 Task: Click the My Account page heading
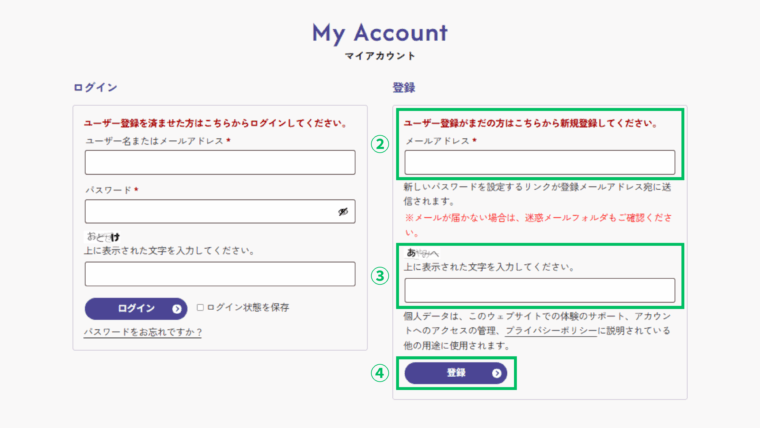[x=379, y=32]
